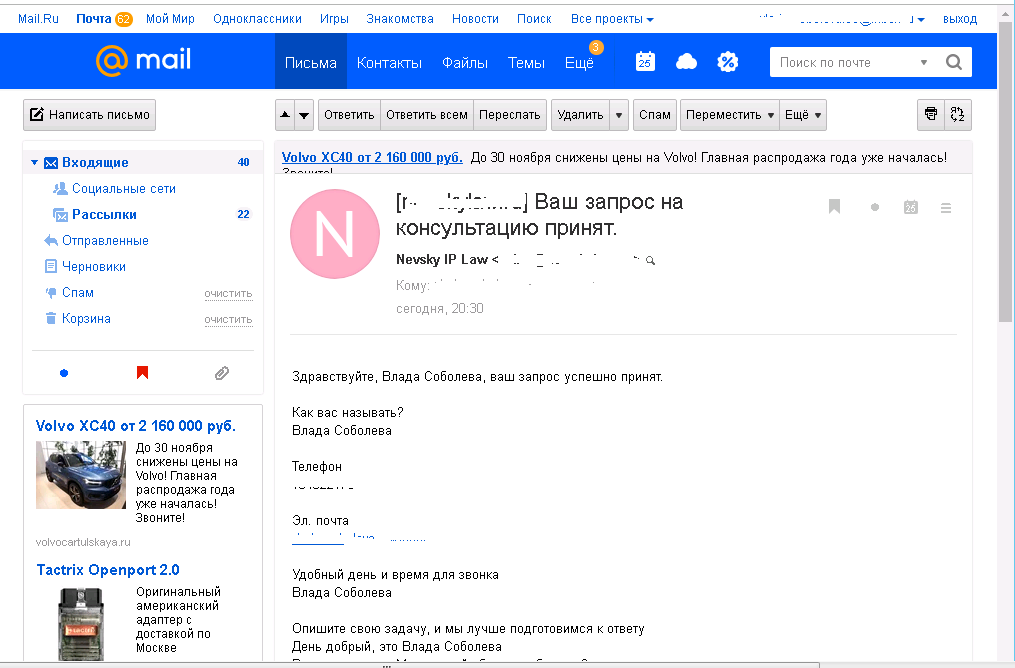Click the translate letter icon

(958, 115)
